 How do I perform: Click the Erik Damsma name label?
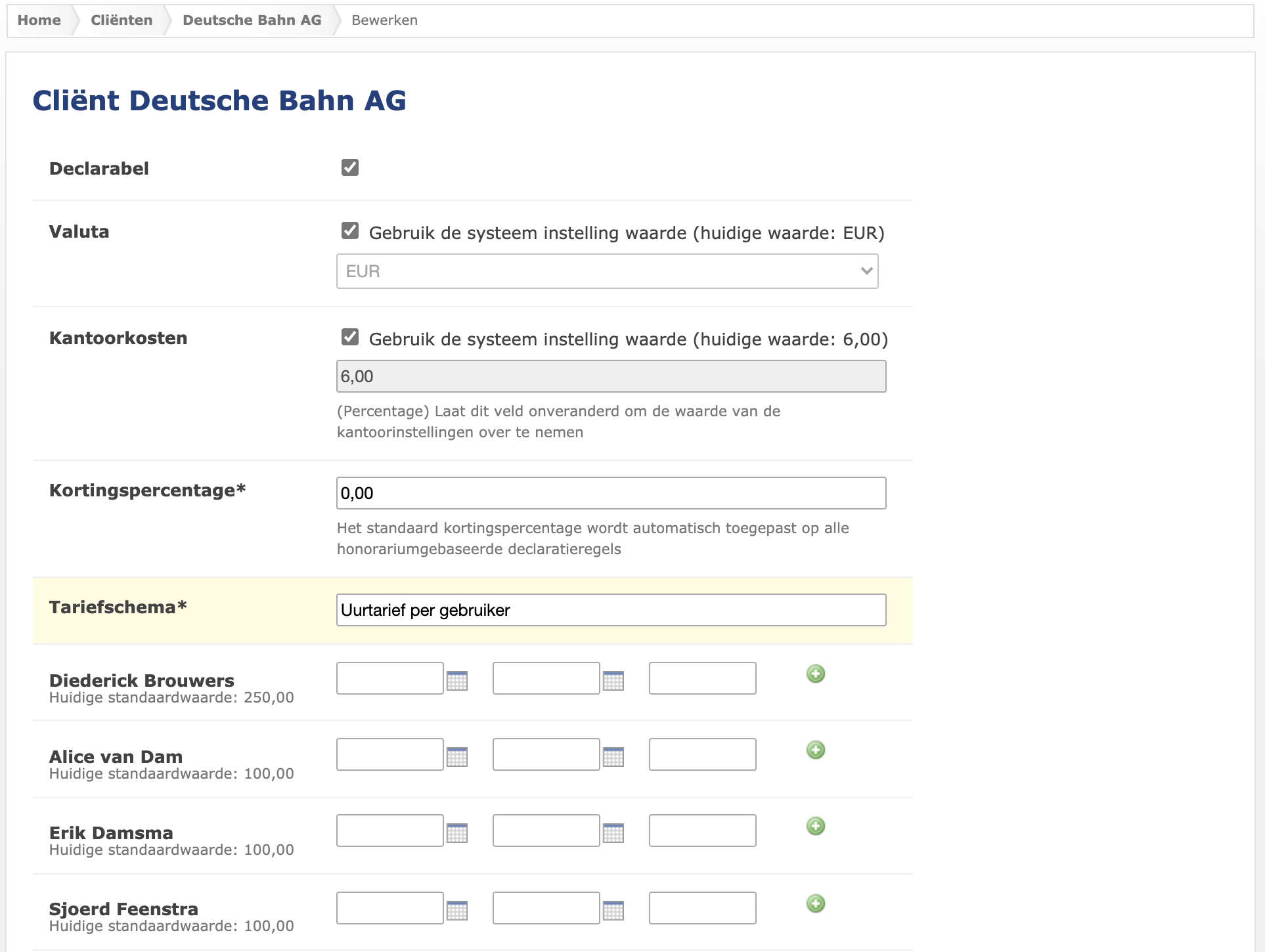pos(111,833)
